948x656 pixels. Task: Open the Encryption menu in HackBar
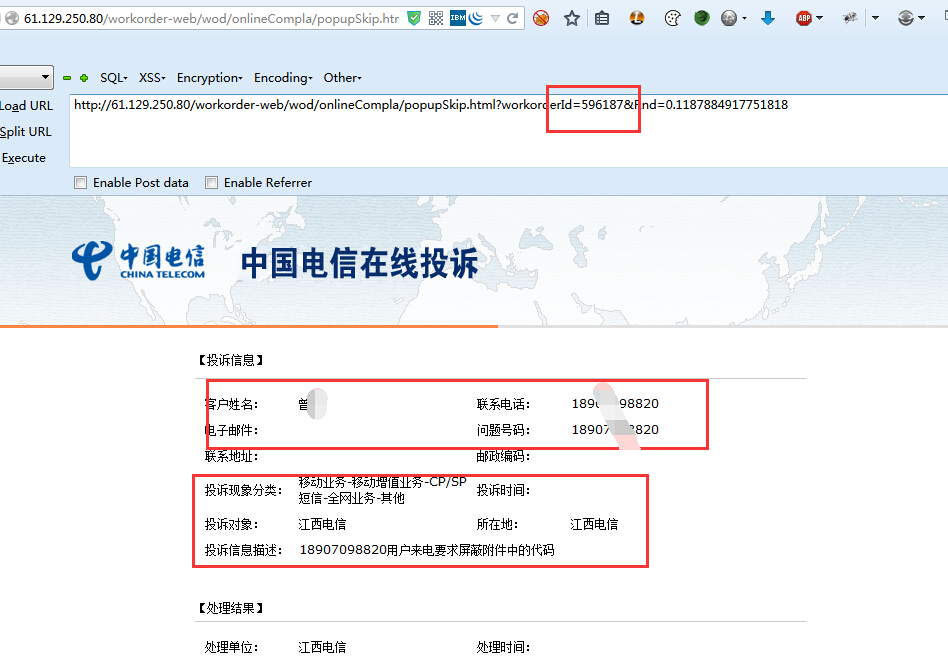pos(209,77)
